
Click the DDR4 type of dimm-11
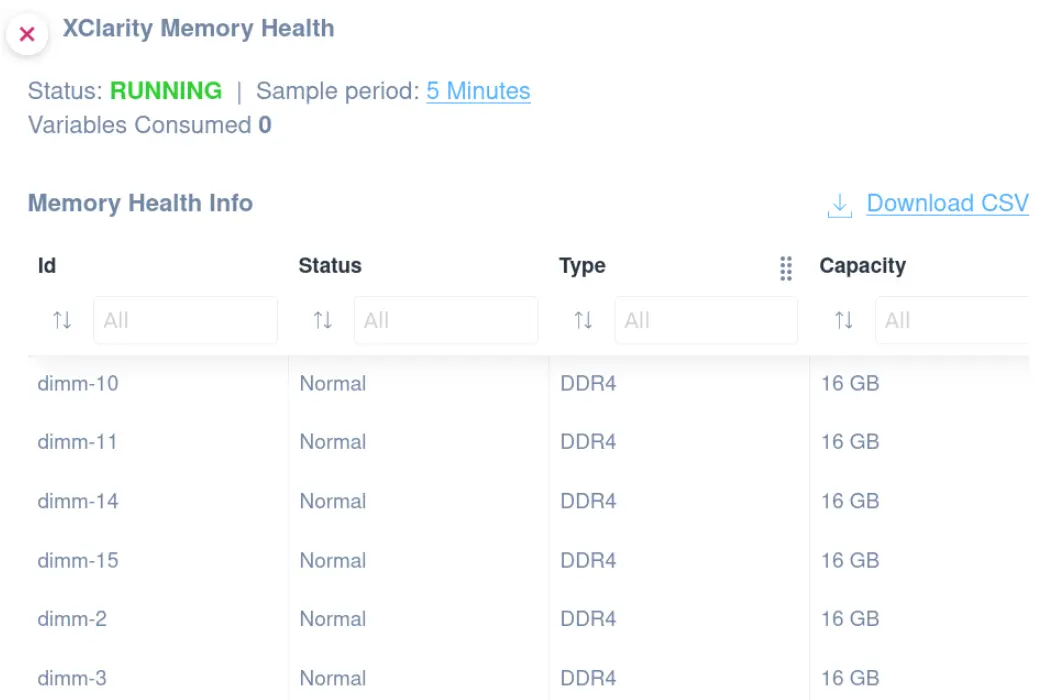tap(588, 441)
